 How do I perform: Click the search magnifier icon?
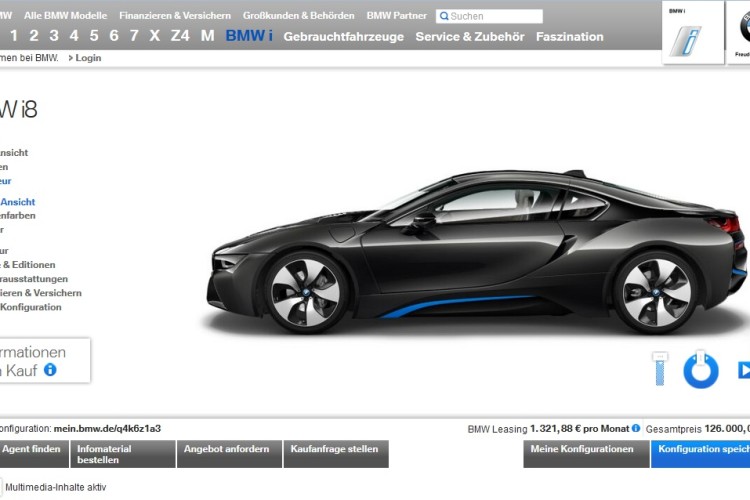444,16
